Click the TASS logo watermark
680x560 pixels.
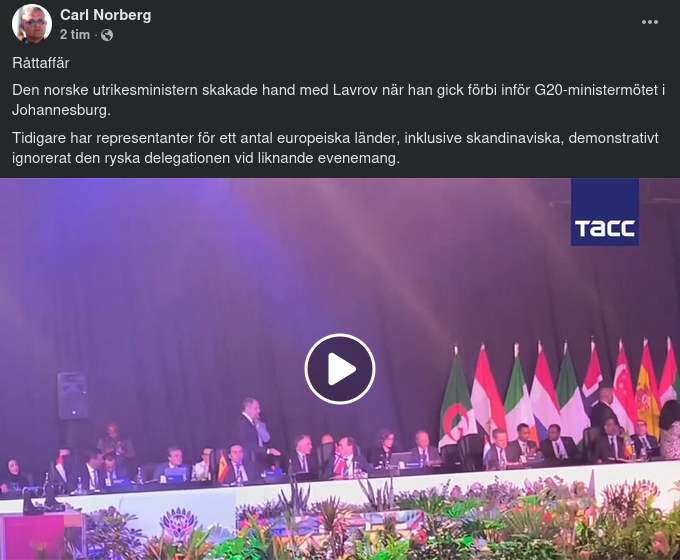tap(605, 212)
